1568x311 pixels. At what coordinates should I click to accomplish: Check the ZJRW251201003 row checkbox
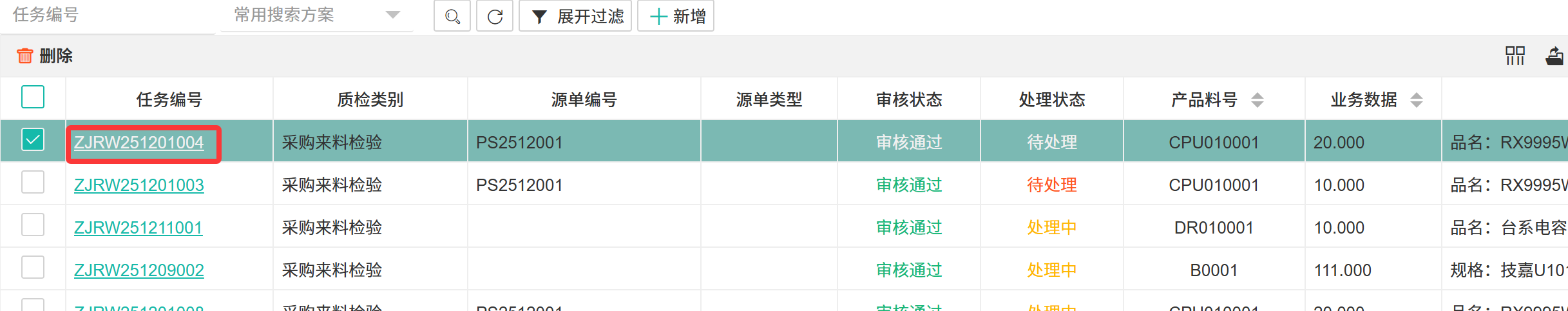33,183
